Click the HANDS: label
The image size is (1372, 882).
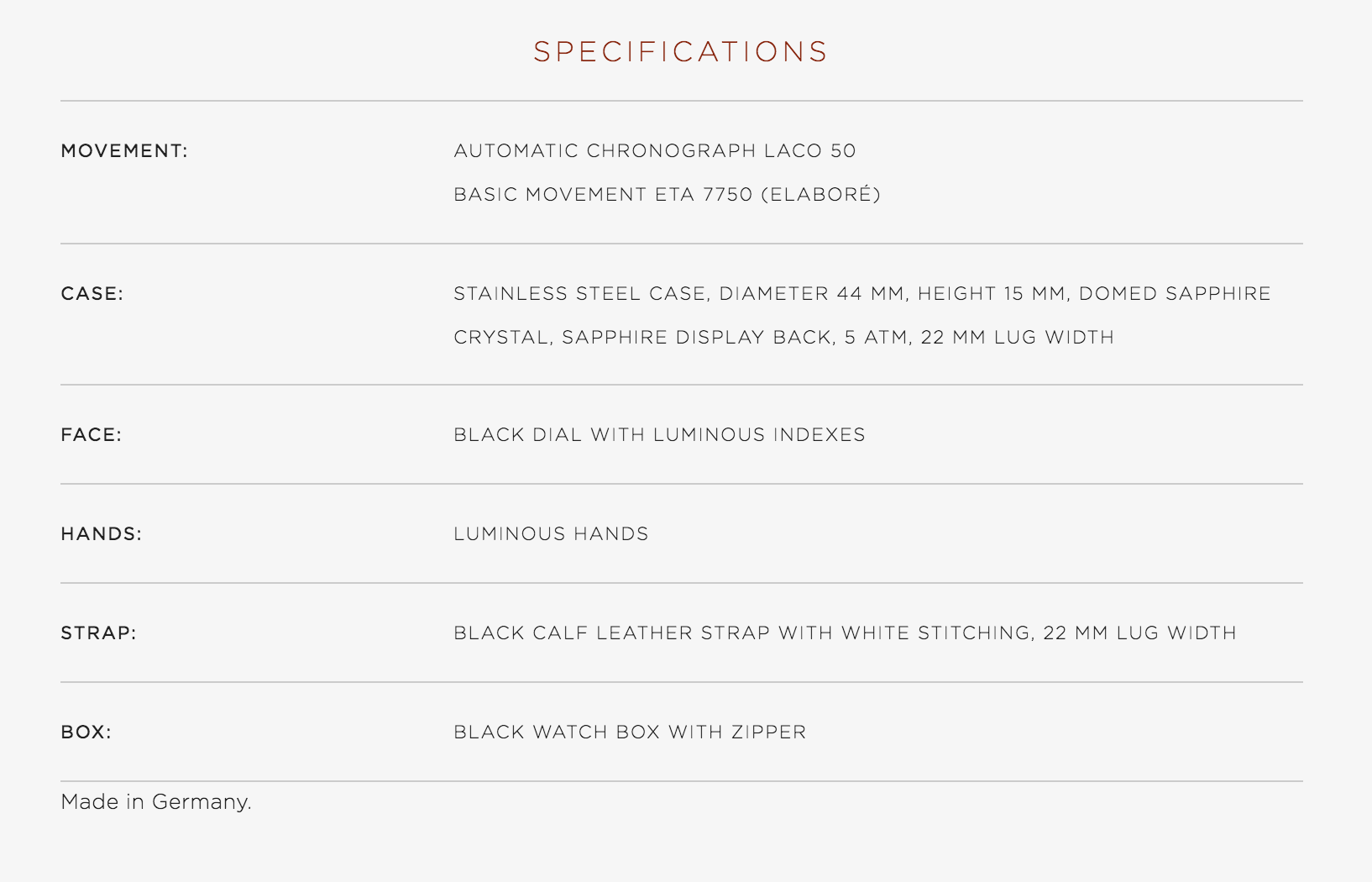(x=101, y=534)
